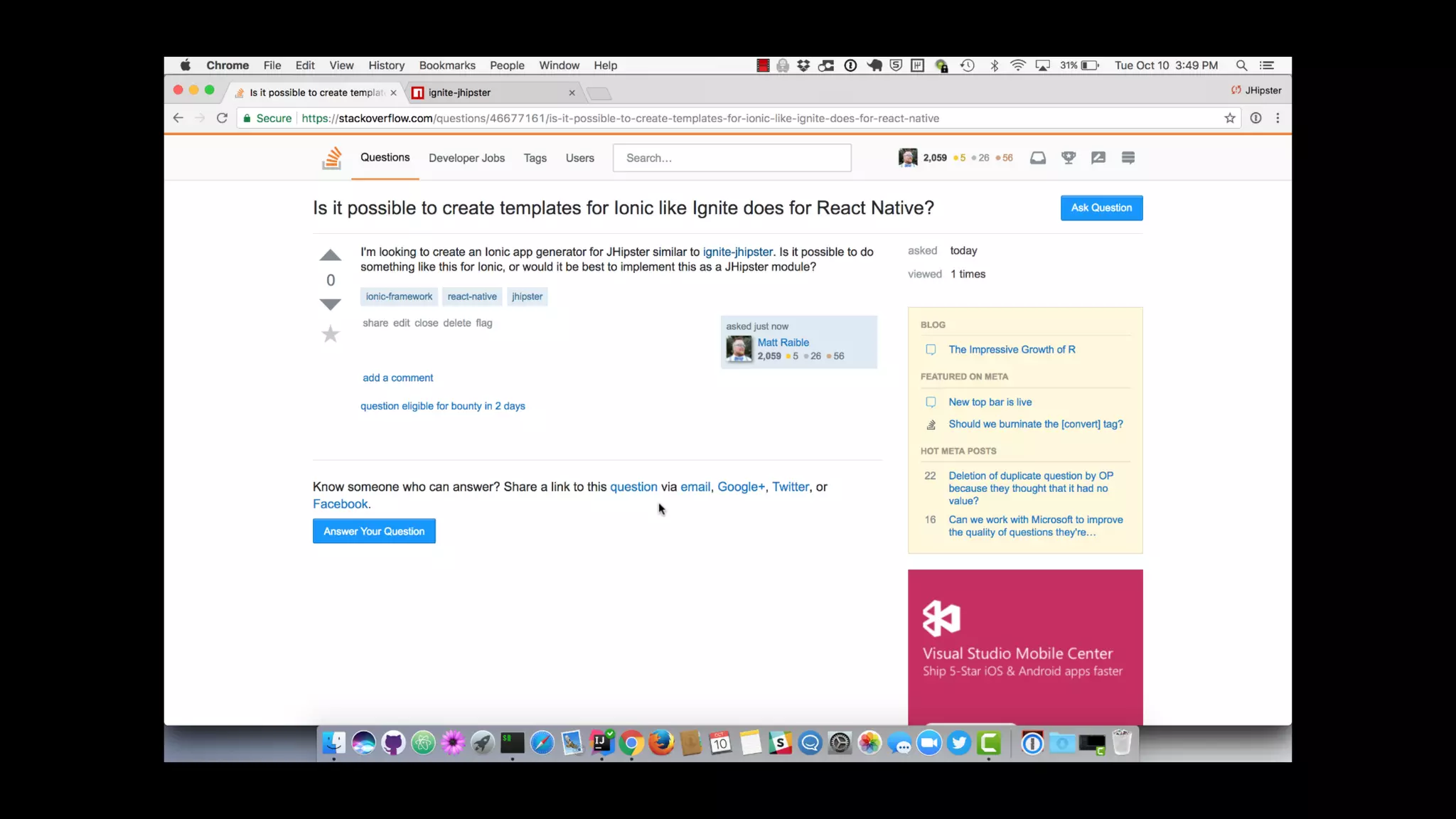Viewport: 1456px width, 819px height.
Task: Open the JHipster profile switcher in Chrome
Action: coord(1256,90)
